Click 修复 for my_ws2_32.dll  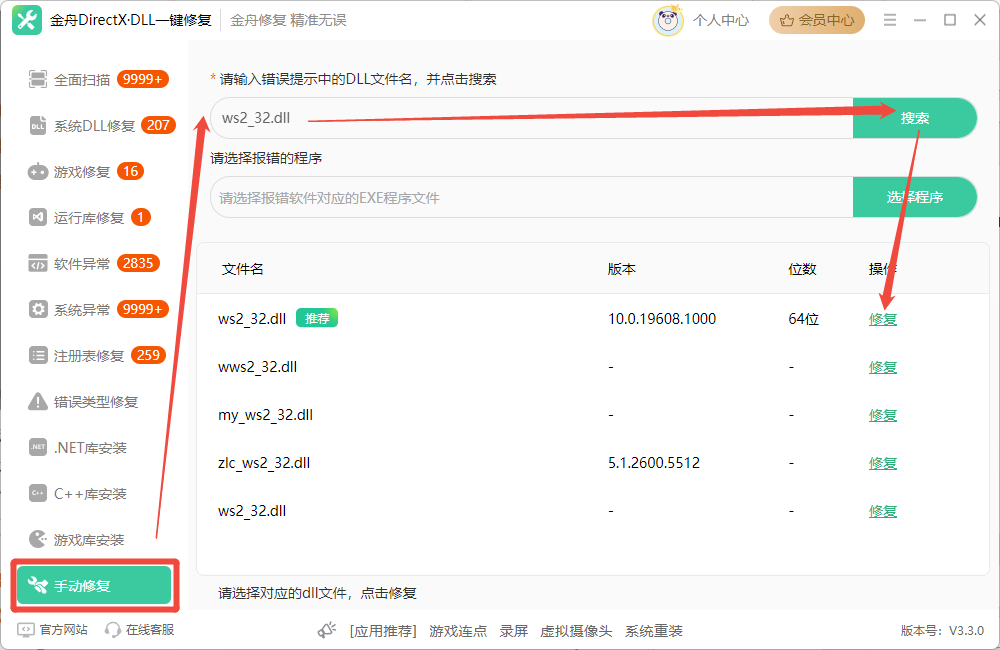click(x=883, y=415)
